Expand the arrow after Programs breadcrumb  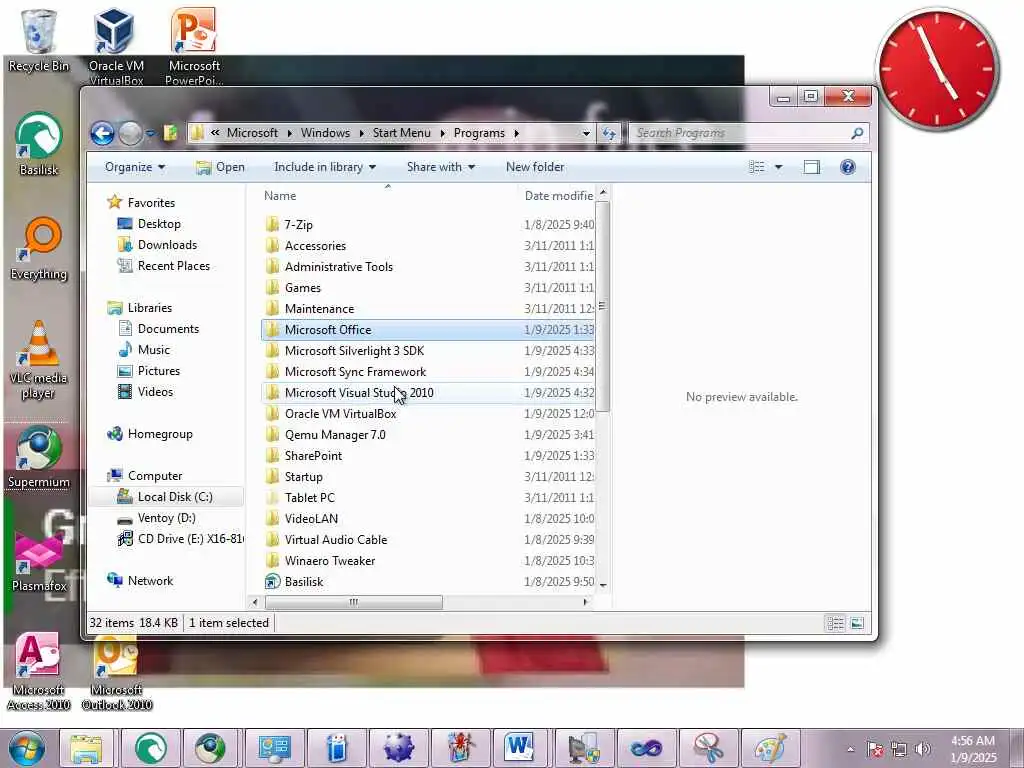point(517,133)
